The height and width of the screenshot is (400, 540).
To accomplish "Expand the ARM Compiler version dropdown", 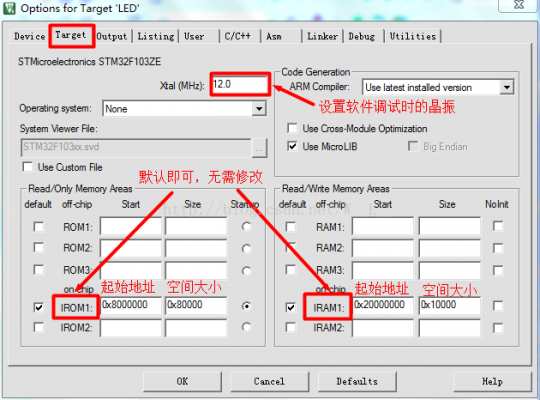I will [506, 87].
